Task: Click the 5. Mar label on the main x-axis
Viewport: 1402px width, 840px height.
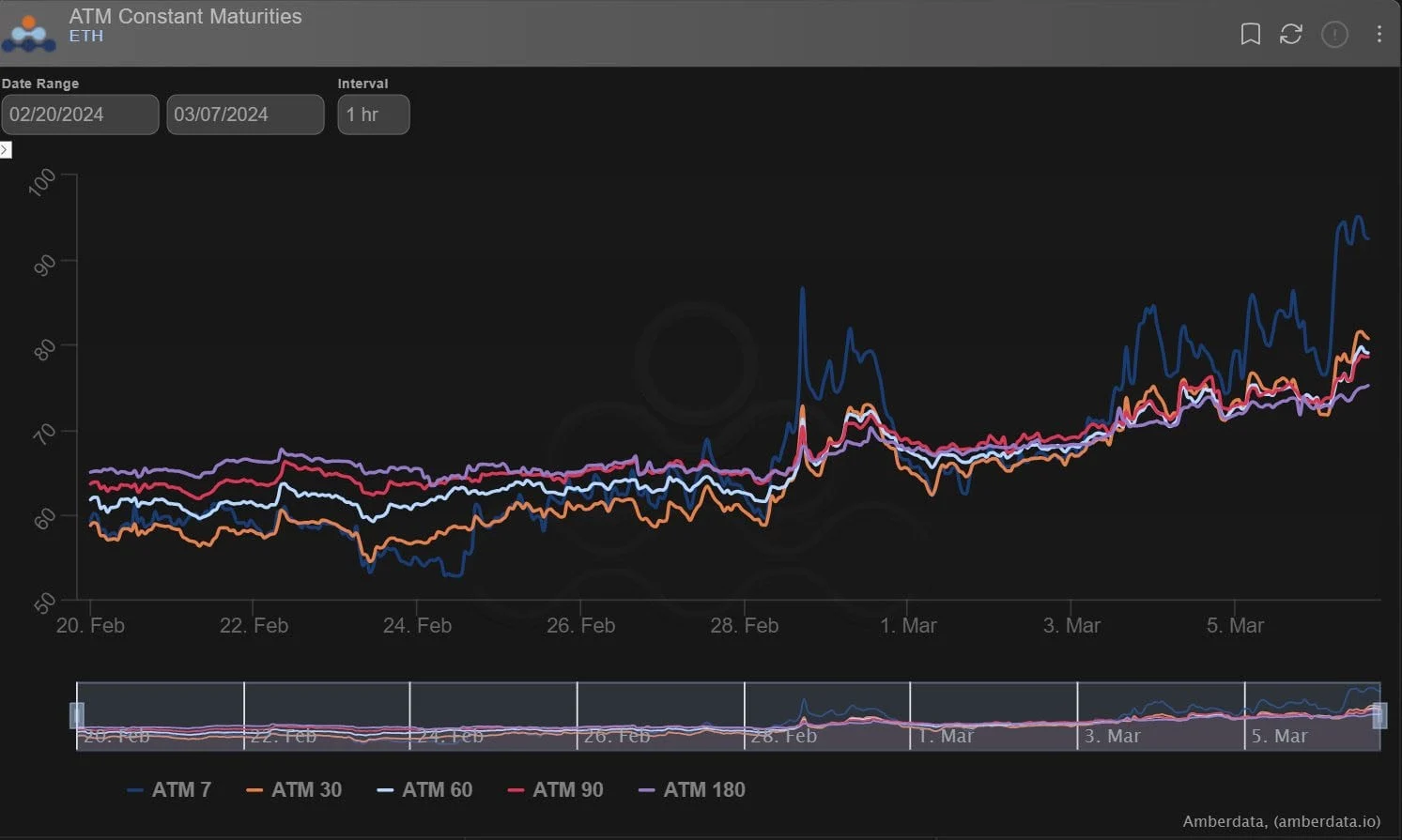Action: (x=1235, y=626)
